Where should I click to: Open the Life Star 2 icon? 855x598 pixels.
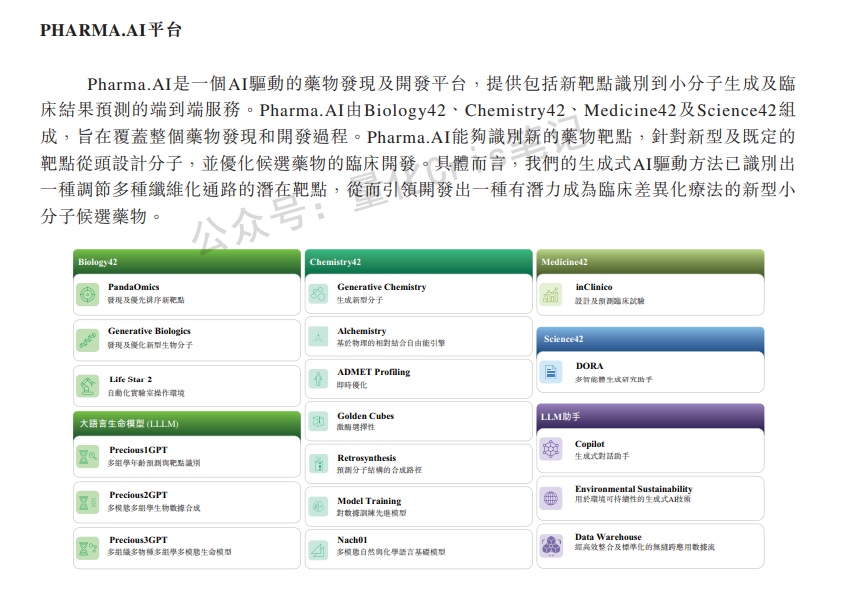tap(89, 385)
